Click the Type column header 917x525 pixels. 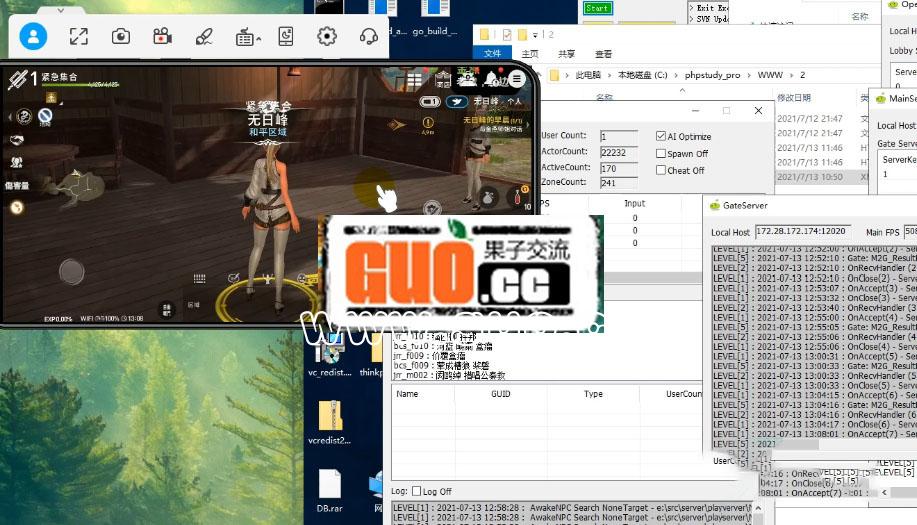[x=593, y=394]
